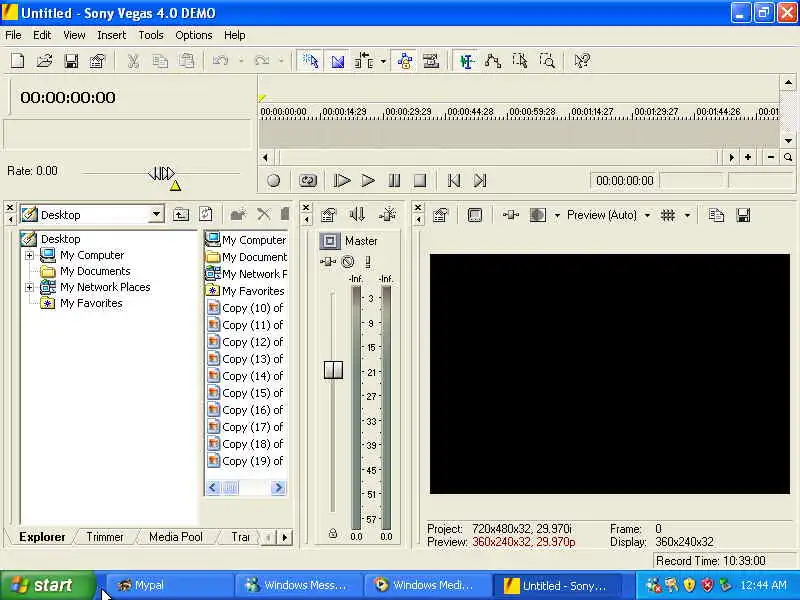
Task: Click the Stop button
Action: 420,181
